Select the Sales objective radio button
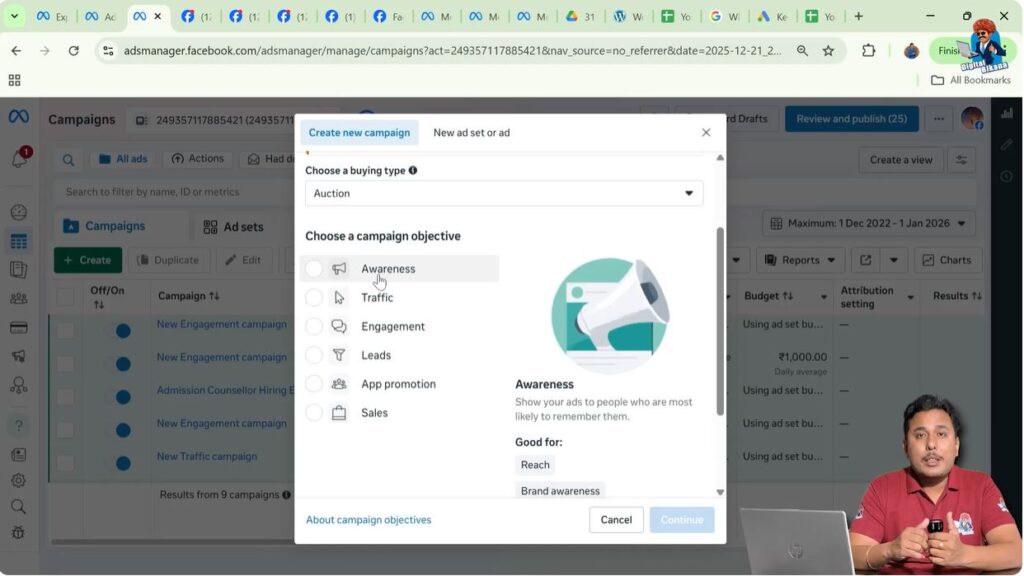Viewport: 1024px width, 576px height. point(314,412)
